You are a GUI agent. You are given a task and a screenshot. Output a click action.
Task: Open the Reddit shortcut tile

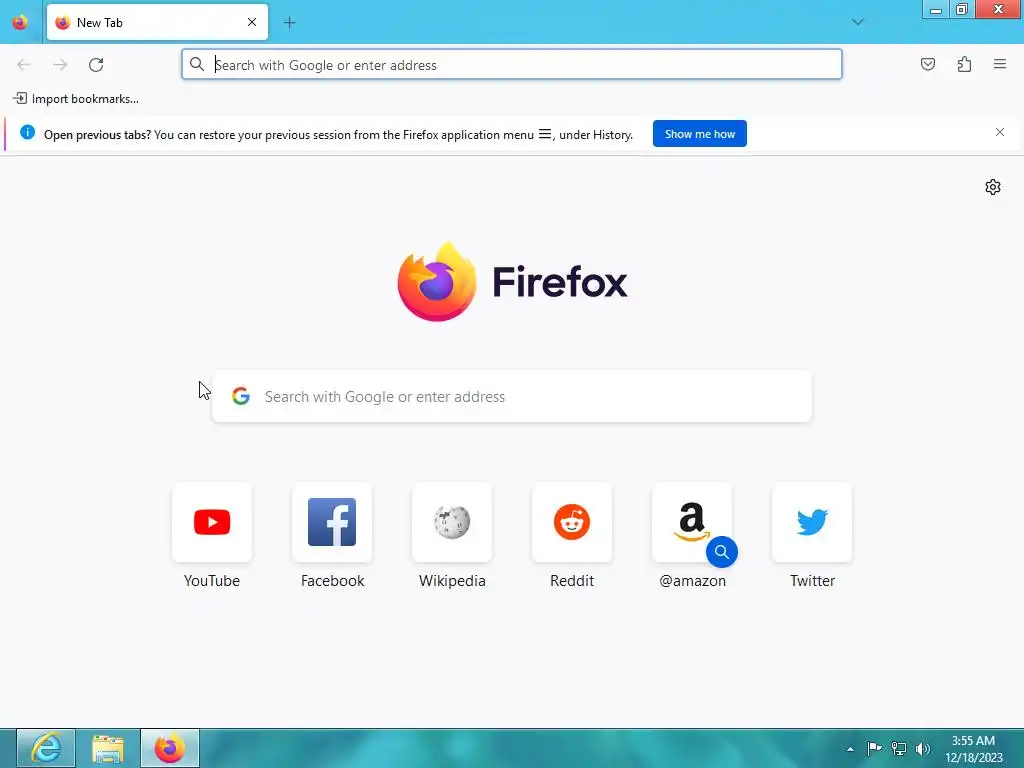[x=572, y=522]
